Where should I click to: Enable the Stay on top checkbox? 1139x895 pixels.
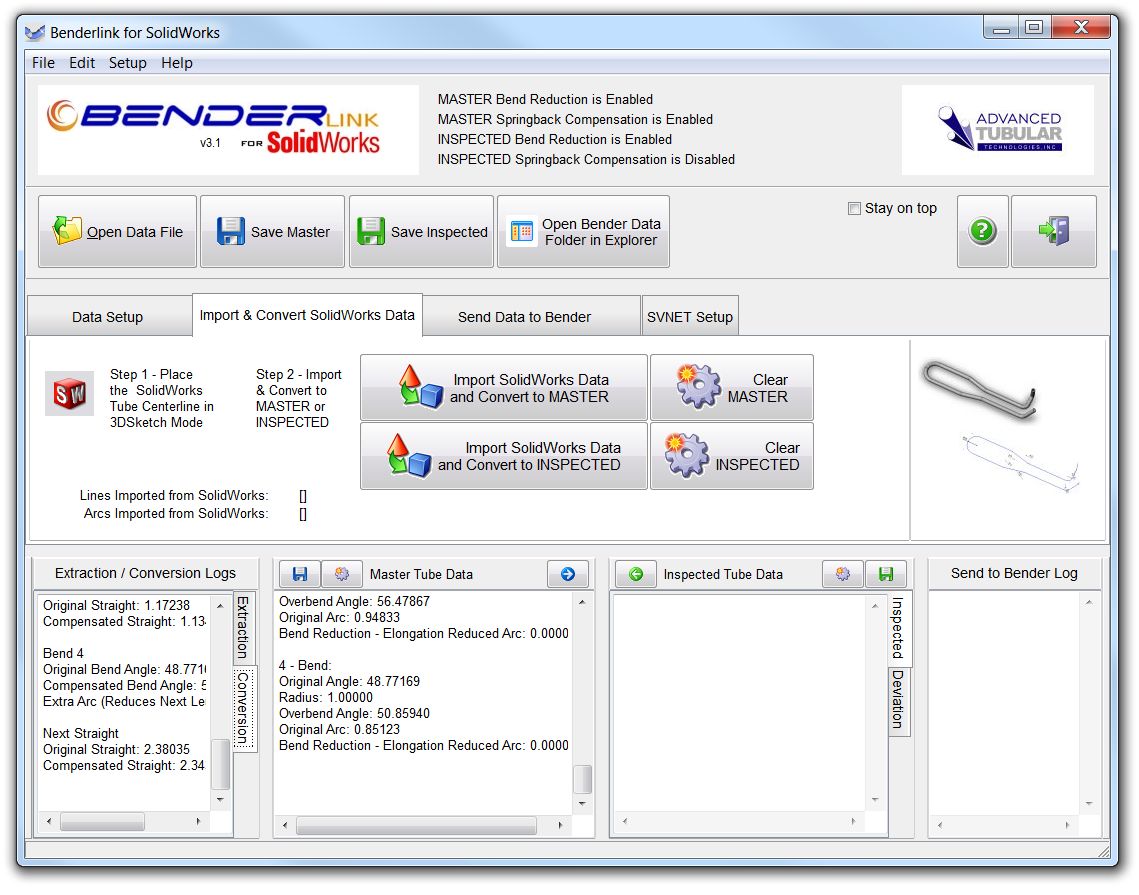coord(854,209)
